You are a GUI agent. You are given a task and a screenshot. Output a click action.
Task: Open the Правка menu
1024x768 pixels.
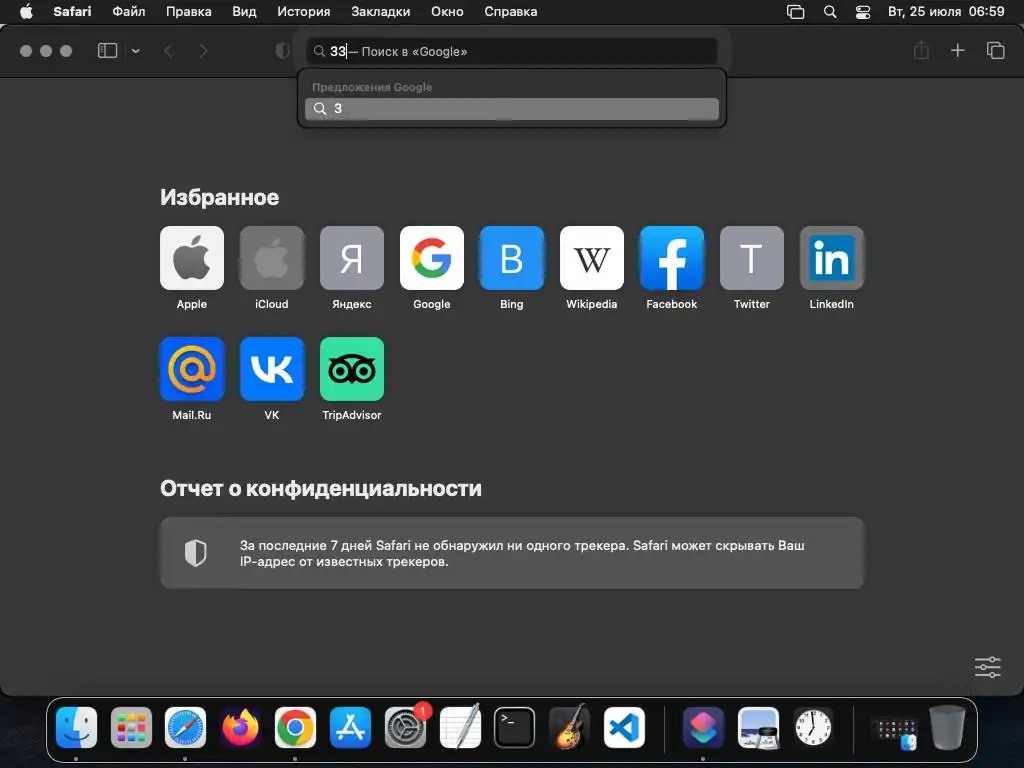[x=189, y=12]
